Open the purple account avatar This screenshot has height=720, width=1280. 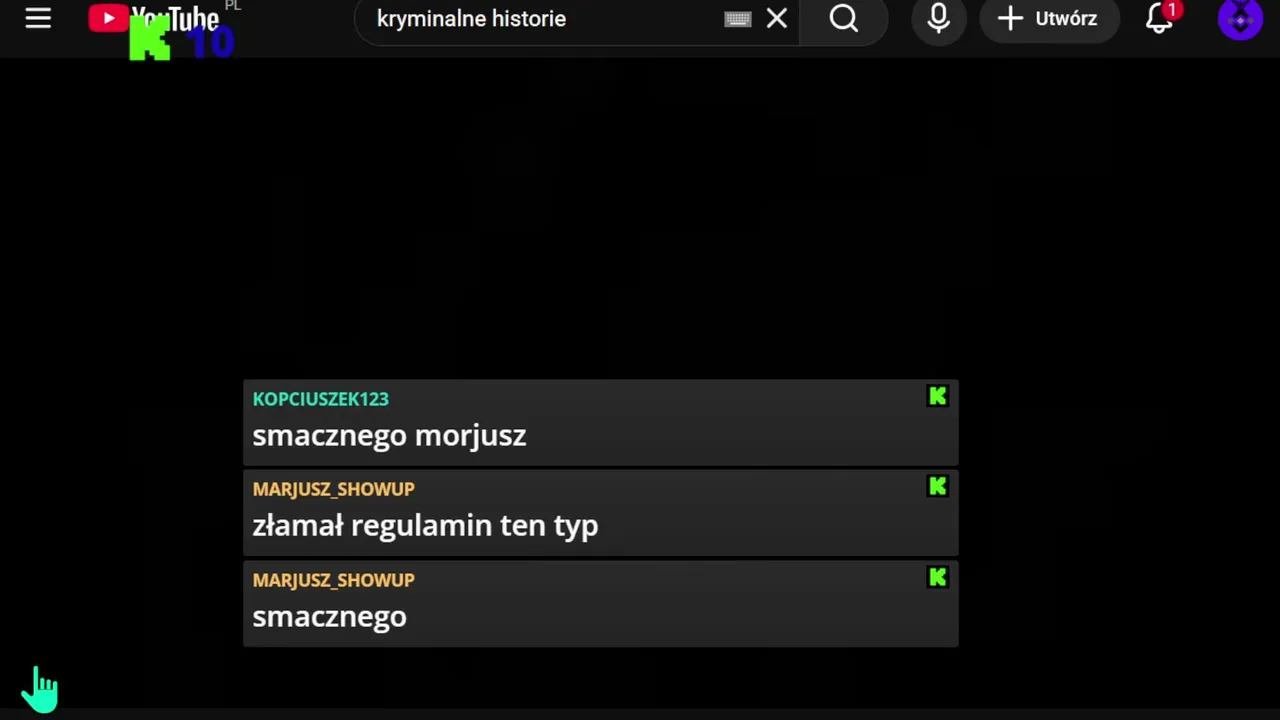[1240, 19]
